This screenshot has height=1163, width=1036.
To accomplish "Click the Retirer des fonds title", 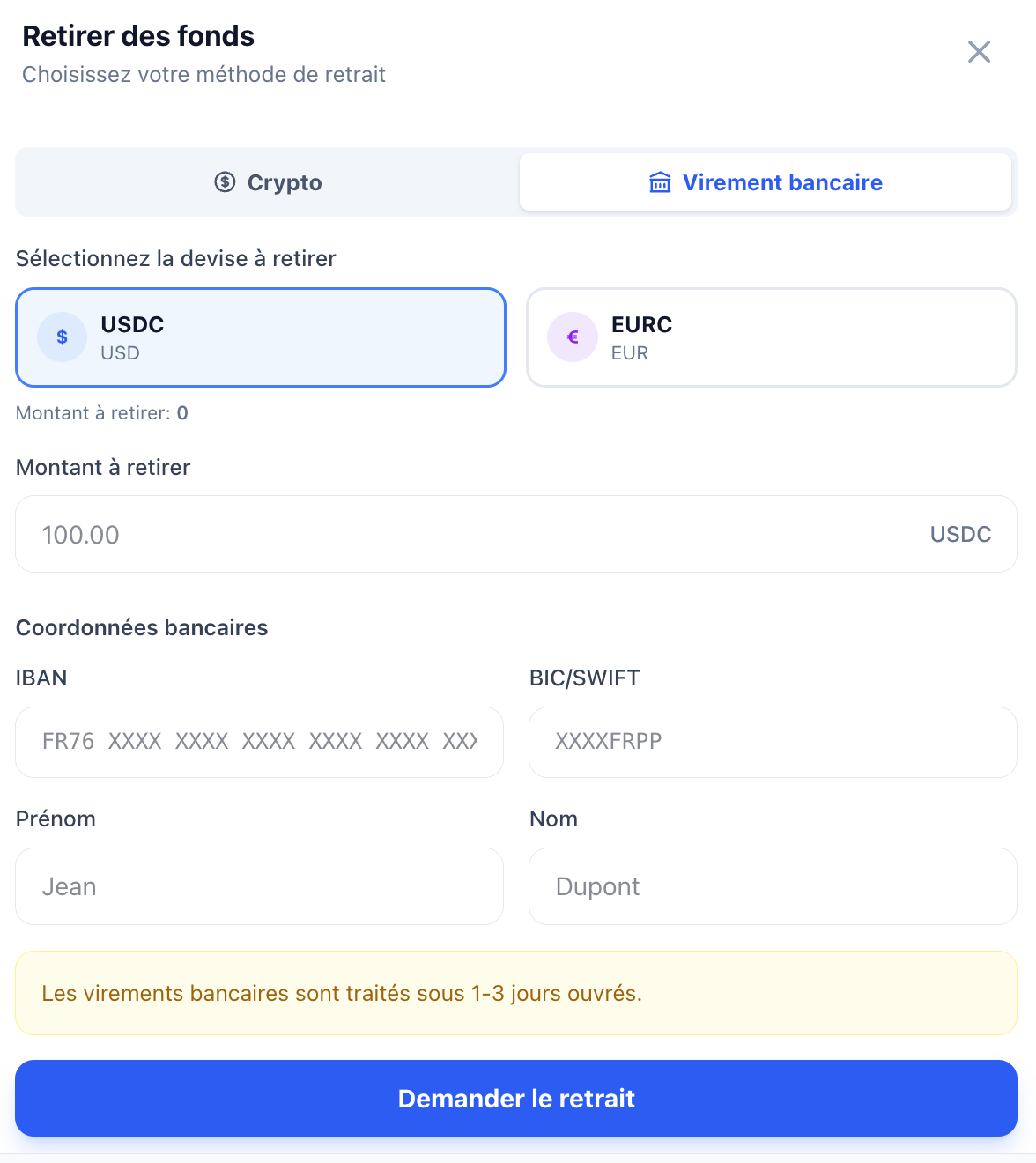I will (138, 36).
